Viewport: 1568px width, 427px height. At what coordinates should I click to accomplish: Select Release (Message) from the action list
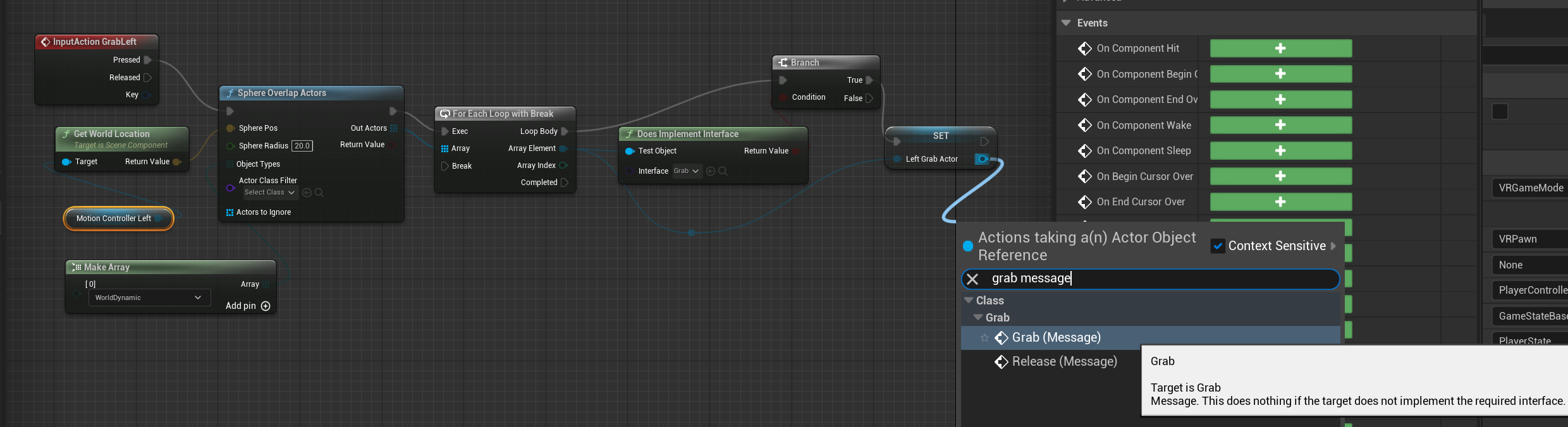point(1064,362)
